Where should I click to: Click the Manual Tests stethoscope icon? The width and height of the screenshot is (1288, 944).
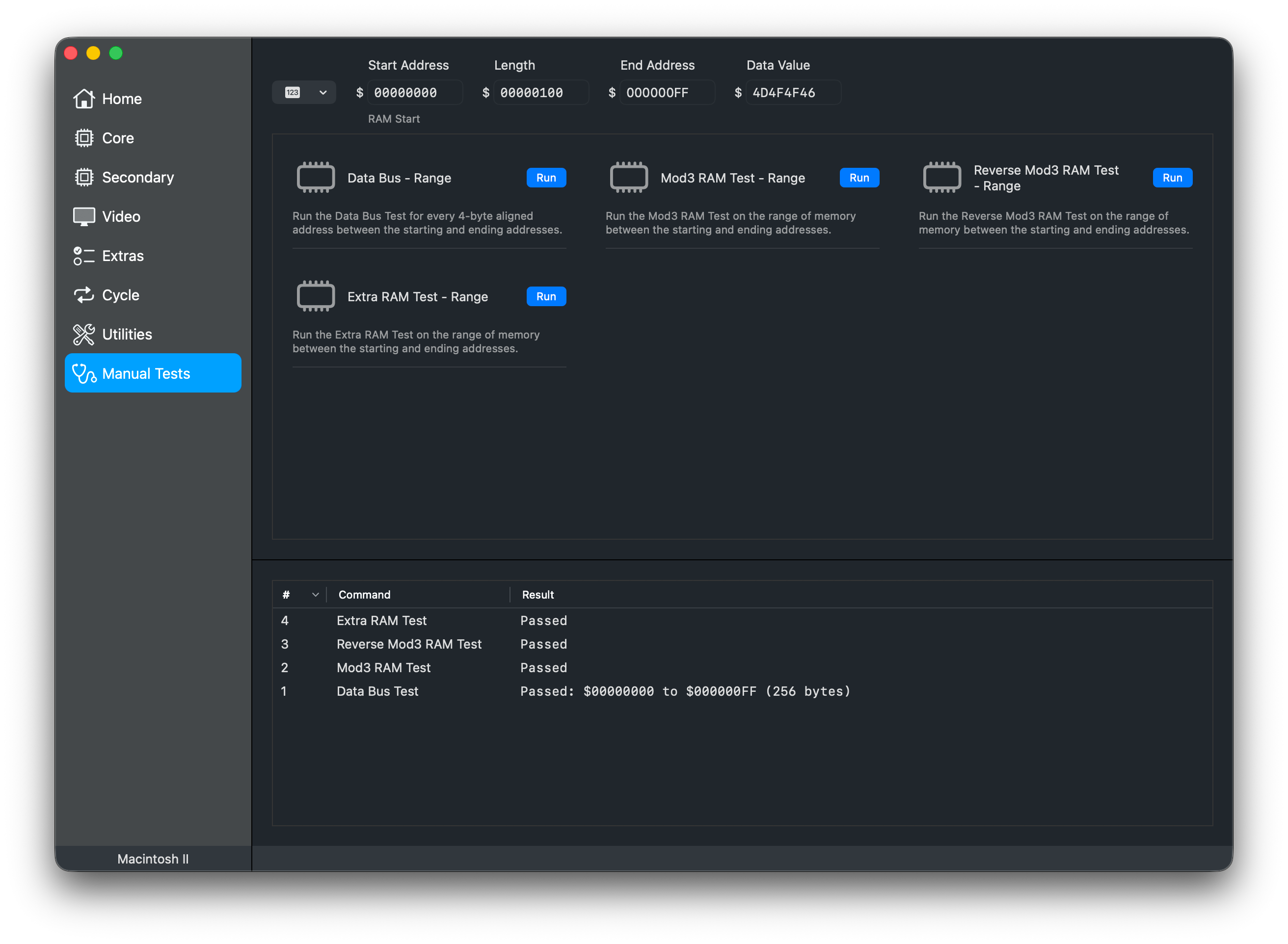(x=83, y=374)
